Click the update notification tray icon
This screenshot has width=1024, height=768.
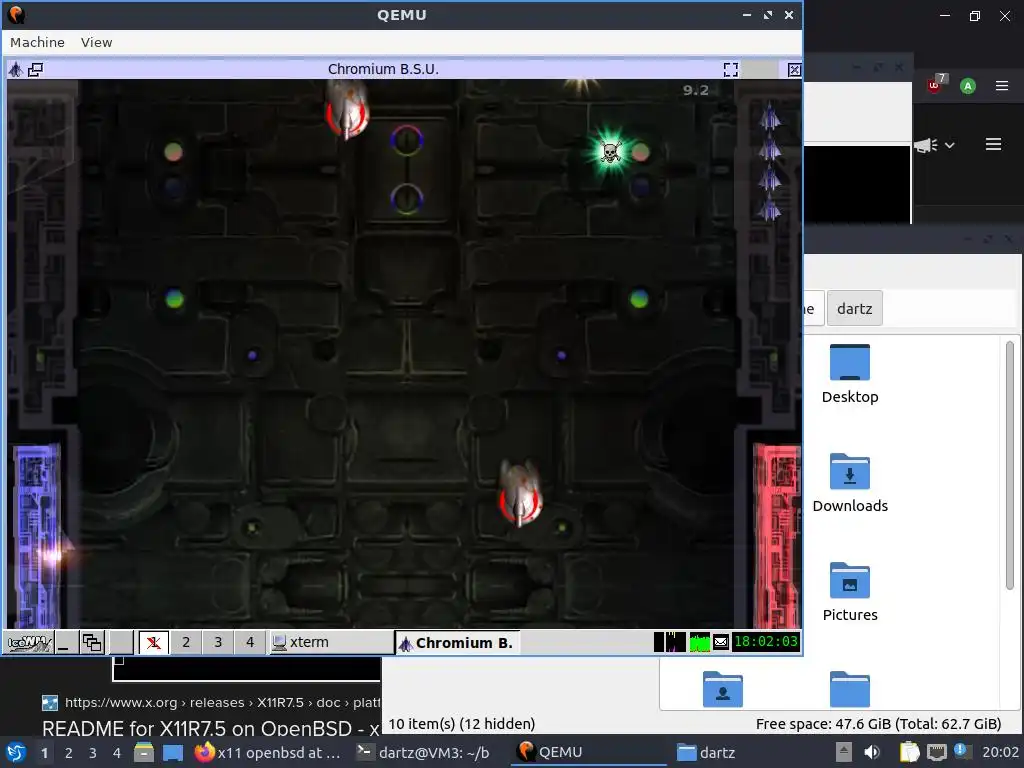(961, 751)
